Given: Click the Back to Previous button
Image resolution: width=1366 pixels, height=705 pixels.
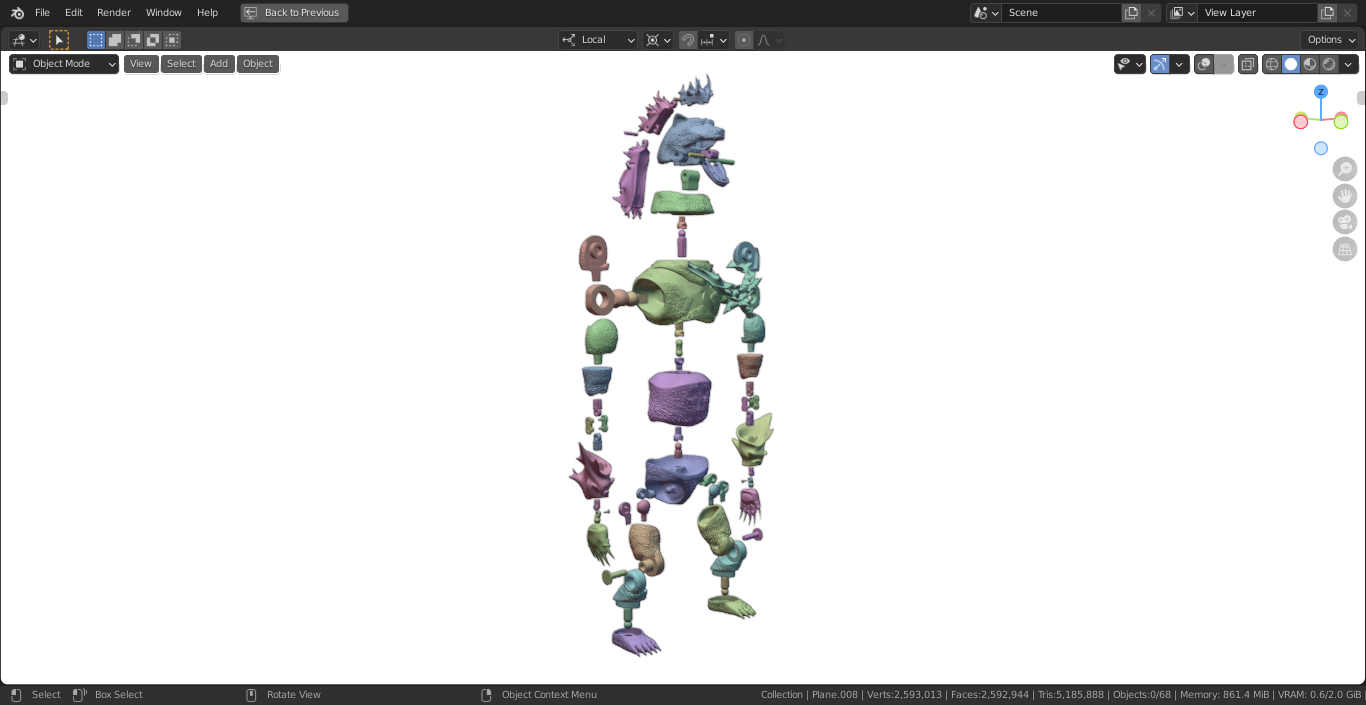Looking at the screenshot, I should (294, 13).
